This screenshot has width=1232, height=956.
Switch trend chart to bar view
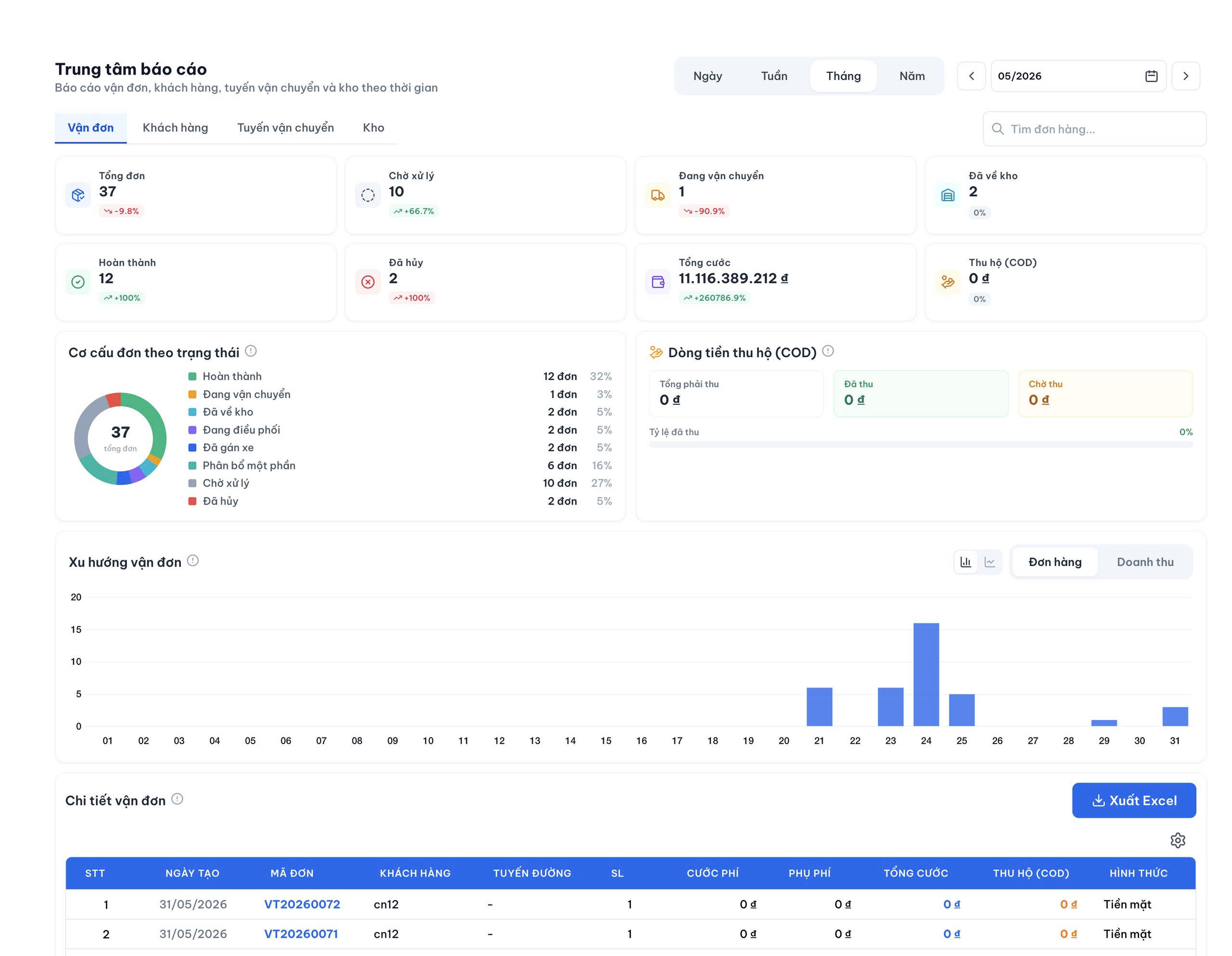(x=966, y=562)
